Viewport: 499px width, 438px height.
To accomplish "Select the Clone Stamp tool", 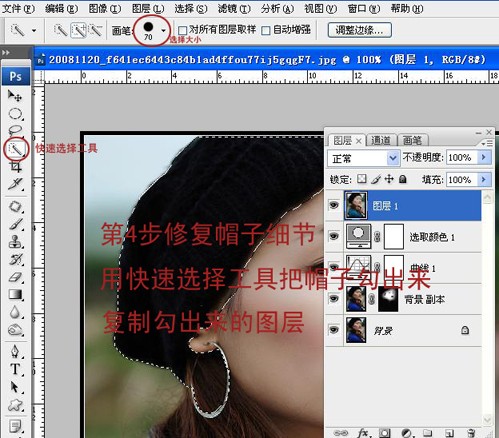I will (x=15, y=242).
